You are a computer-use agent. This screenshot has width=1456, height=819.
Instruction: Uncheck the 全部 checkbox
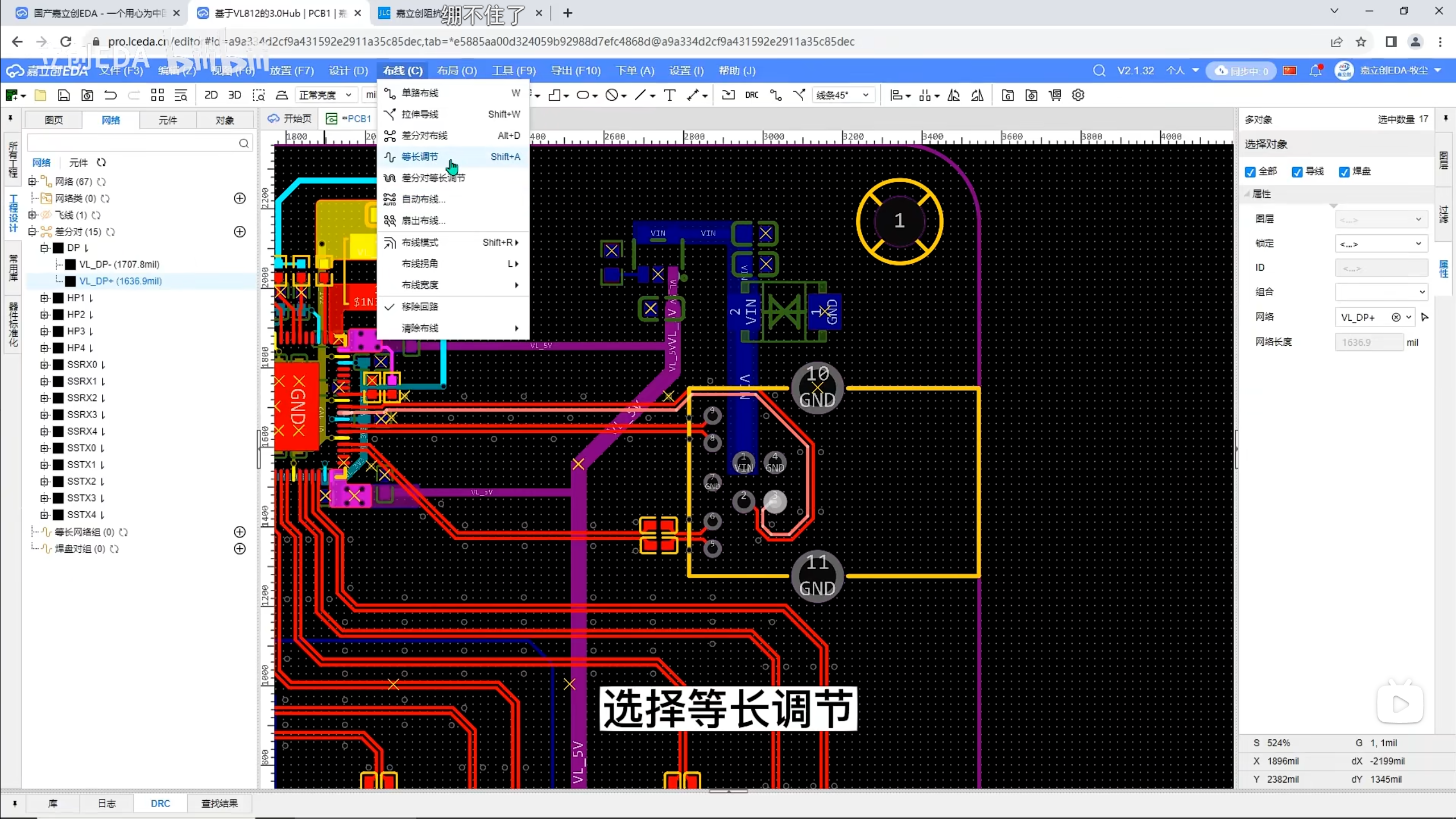pyautogui.click(x=1250, y=172)
